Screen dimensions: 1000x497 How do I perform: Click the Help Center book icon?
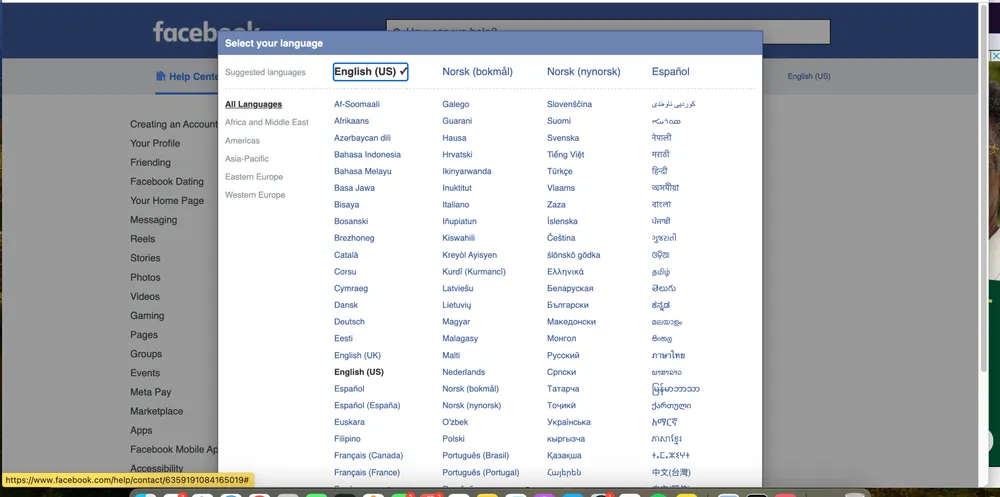[161, 76]
